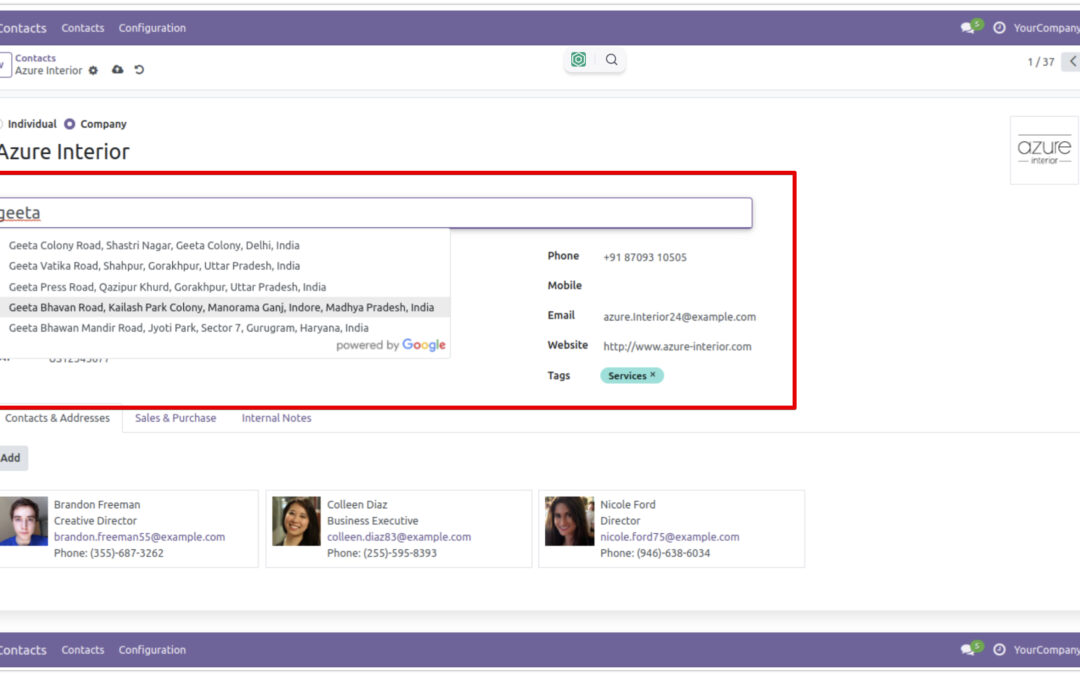Open colleen.diaz83@example.com email link
The image size is (1080, 675).
click(x=399, y=537)
